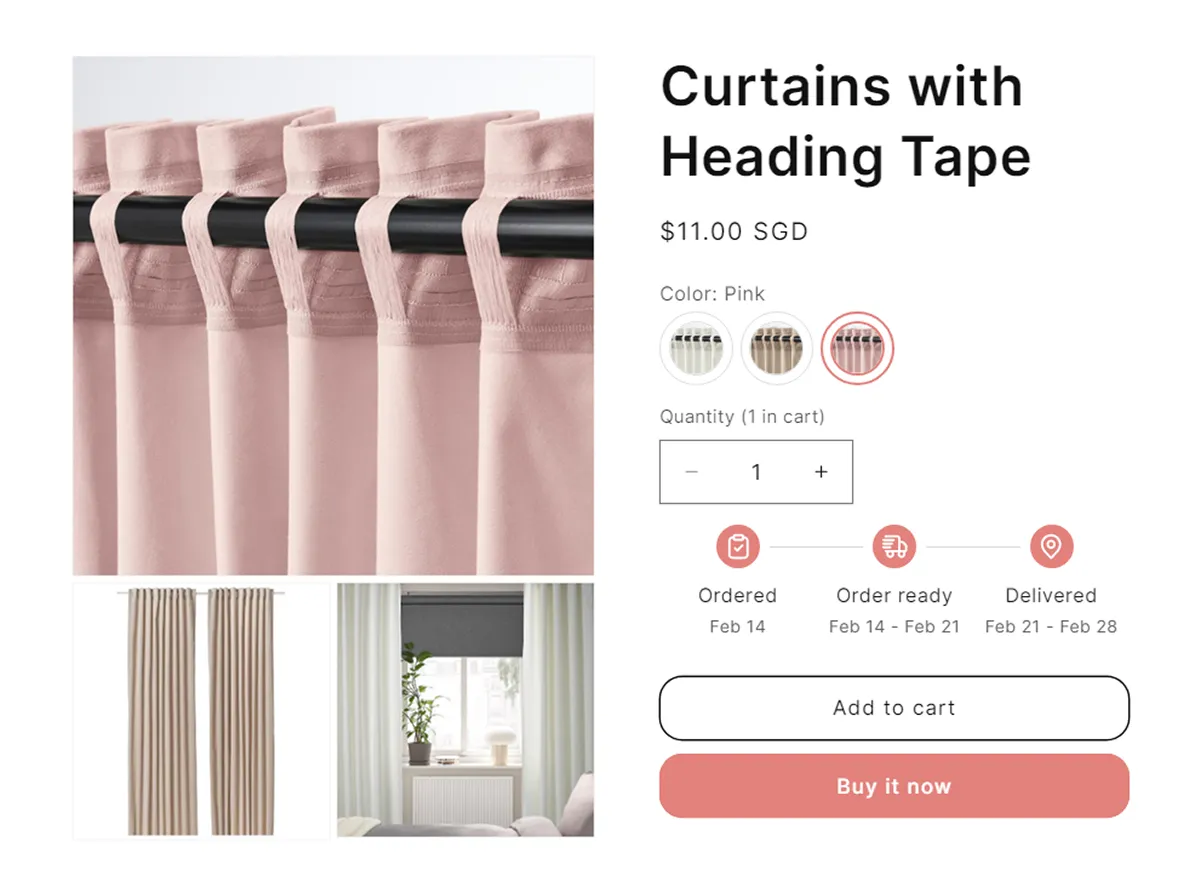Click the $11.00 SGD price text

click(x=734, y=232)
